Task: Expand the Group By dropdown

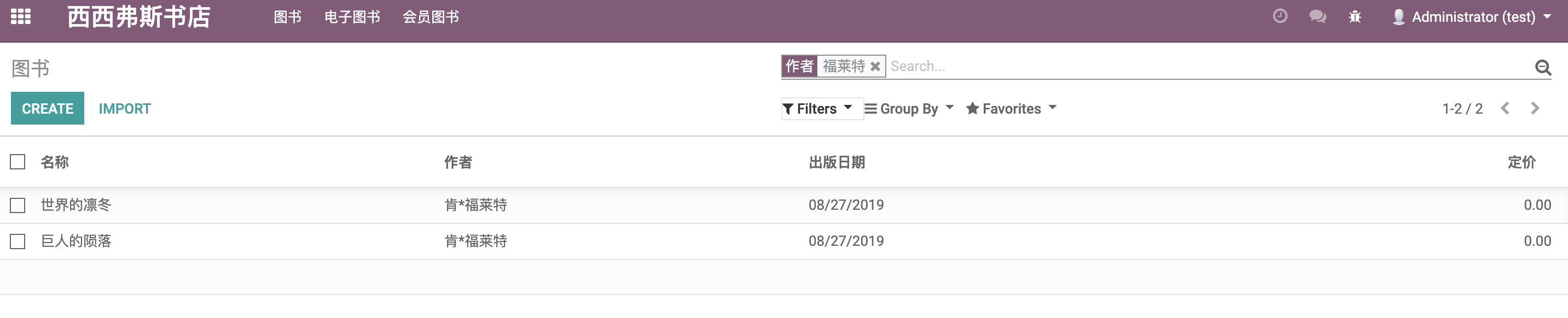Action: coord(909,108)
